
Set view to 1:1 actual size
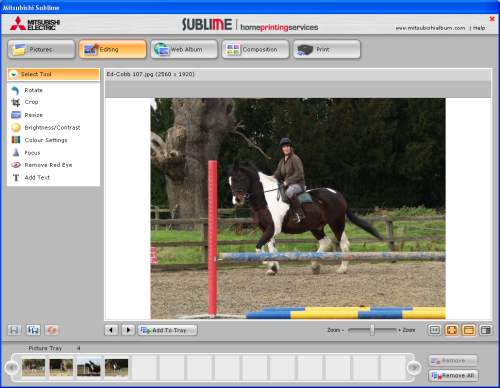click(434, 330)
